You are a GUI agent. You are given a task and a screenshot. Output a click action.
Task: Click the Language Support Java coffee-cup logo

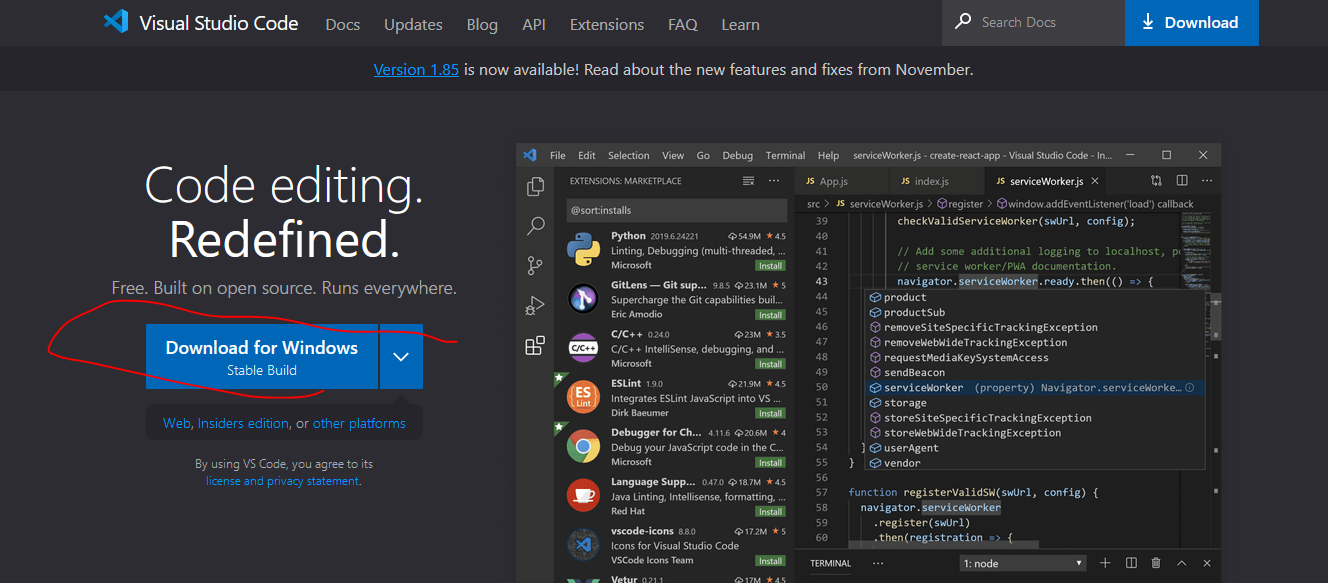point(583,495)
